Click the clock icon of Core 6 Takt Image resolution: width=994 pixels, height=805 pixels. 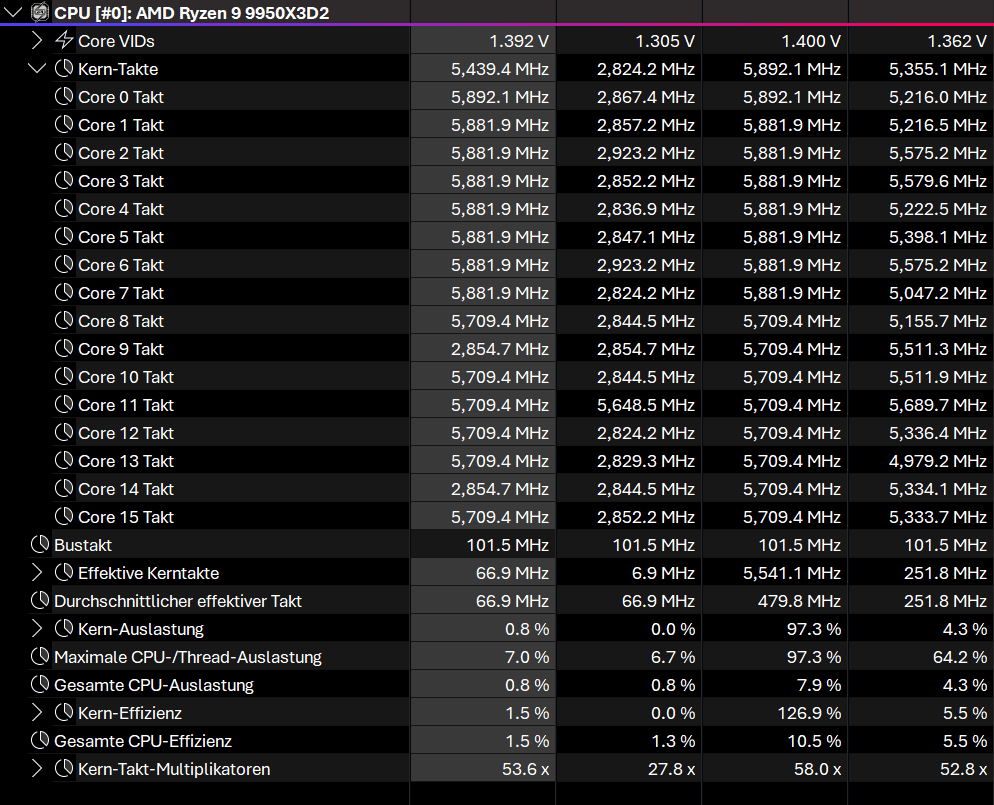click(64, 264)
